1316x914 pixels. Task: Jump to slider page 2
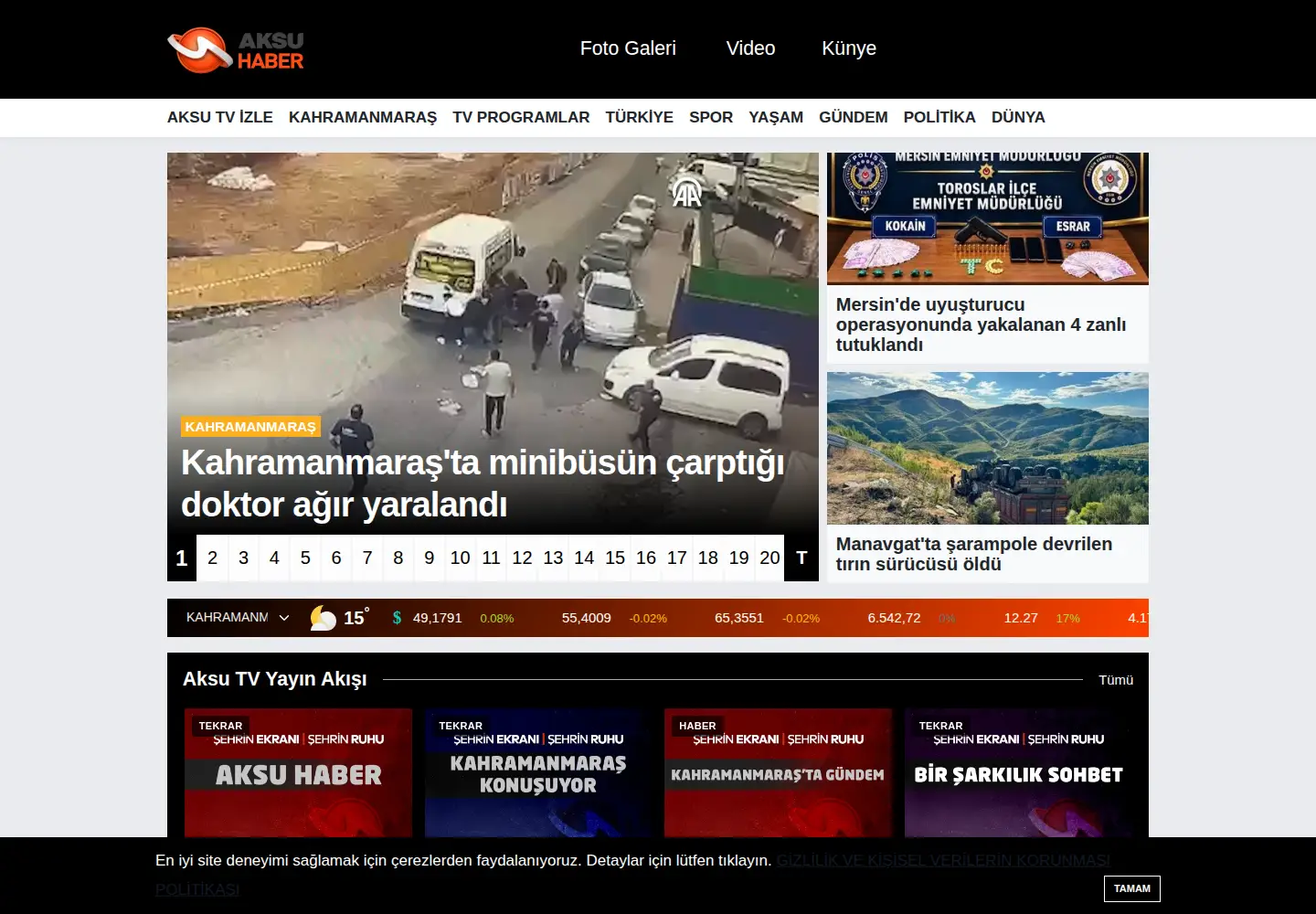click(212, 558)
